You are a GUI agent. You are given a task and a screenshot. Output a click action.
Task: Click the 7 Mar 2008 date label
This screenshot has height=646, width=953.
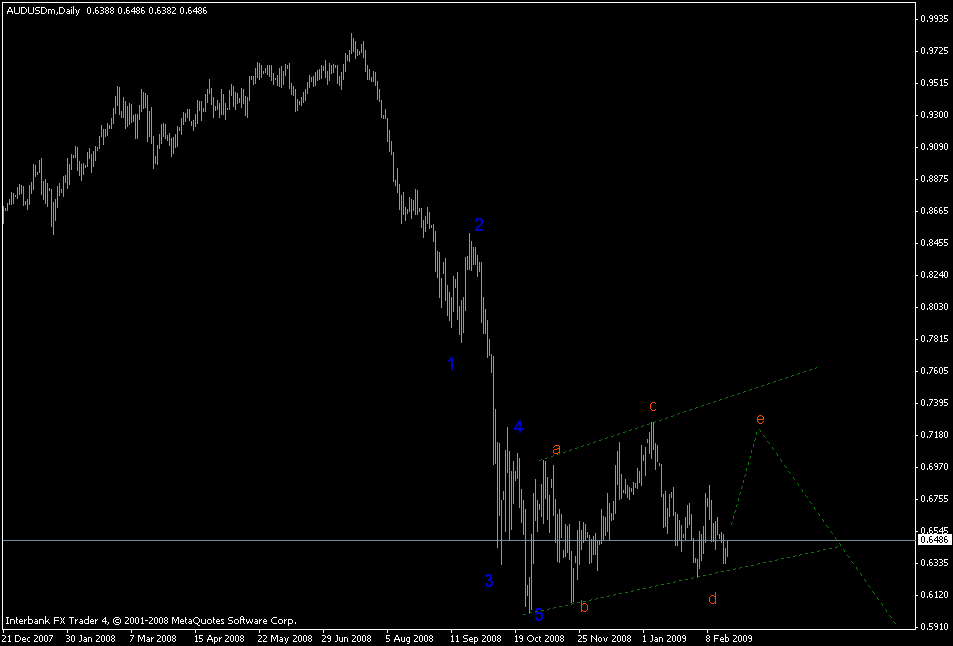[153, 639]
